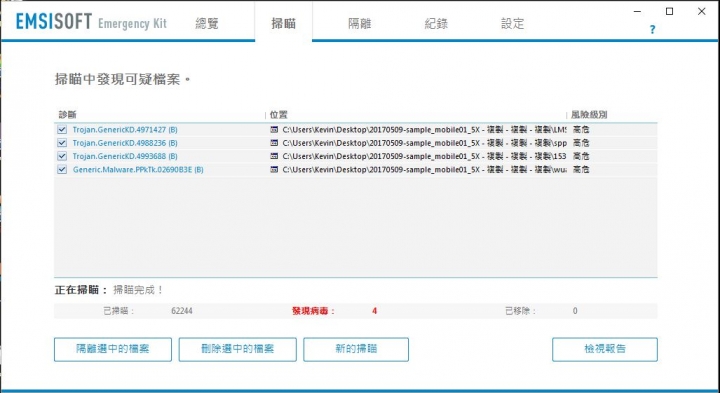Close the Emsisoft window

(x=702, y=11)
